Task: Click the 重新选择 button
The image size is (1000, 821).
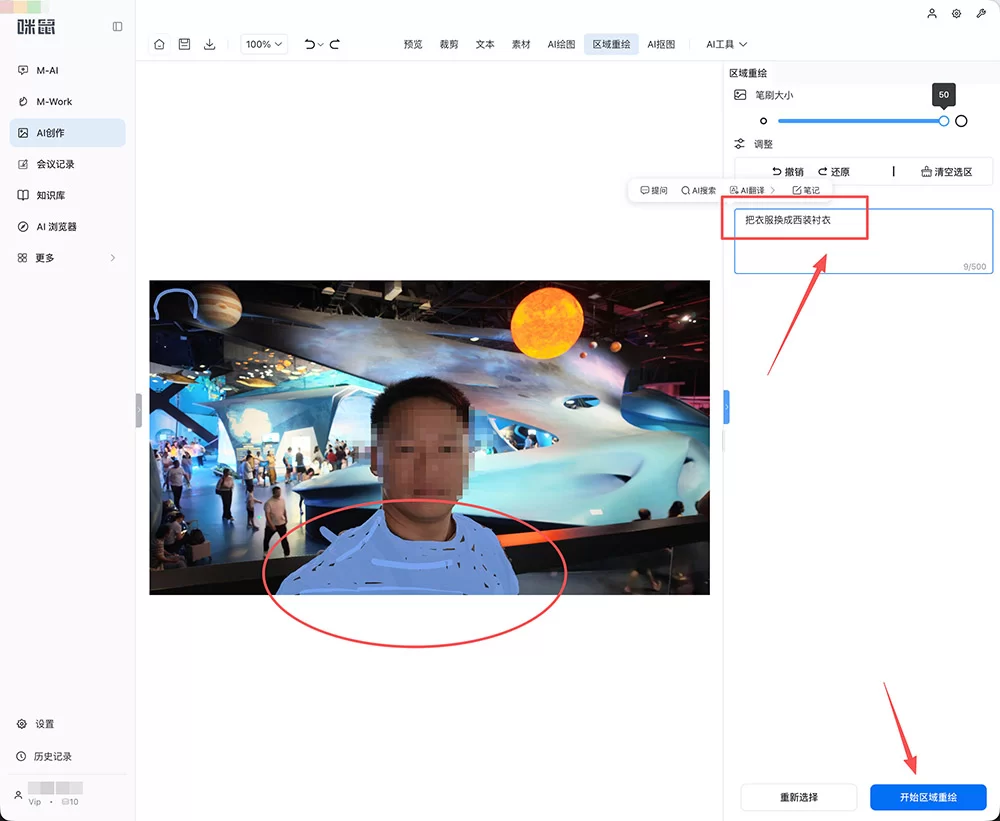Action: coord(798,797)
